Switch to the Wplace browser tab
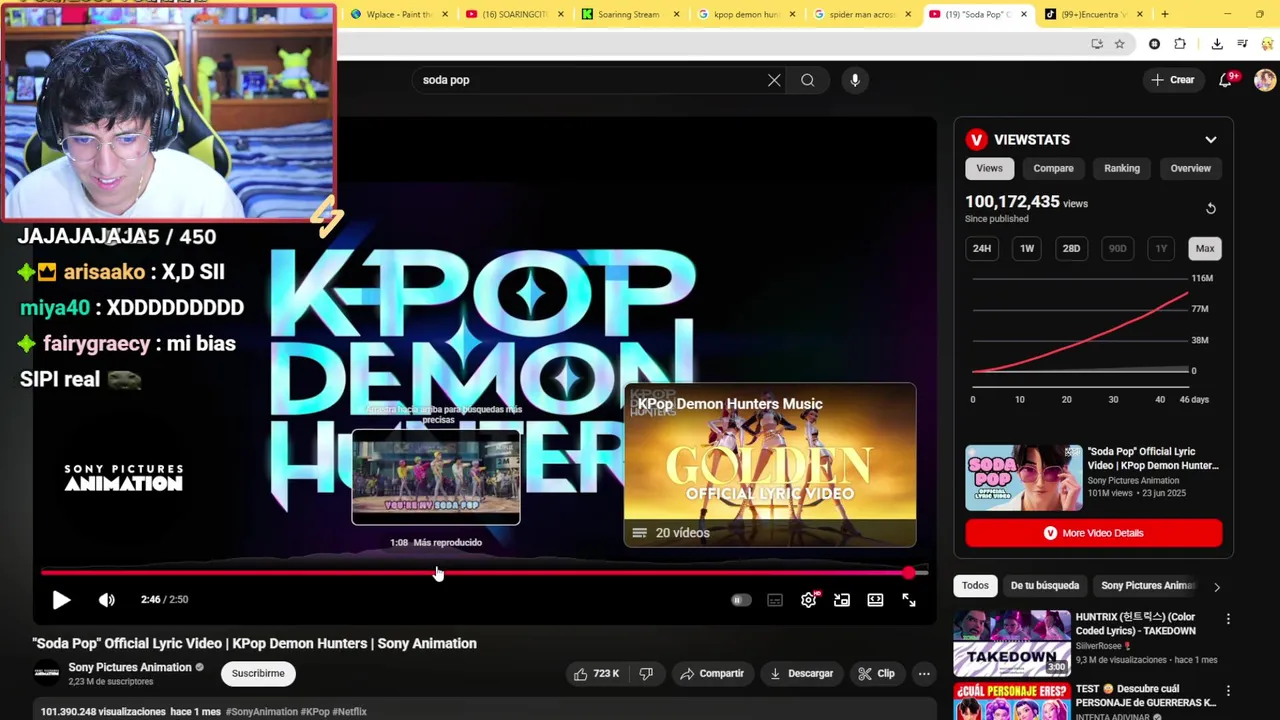The height and width of the screenshot is (720, 1280). point(398,14)
